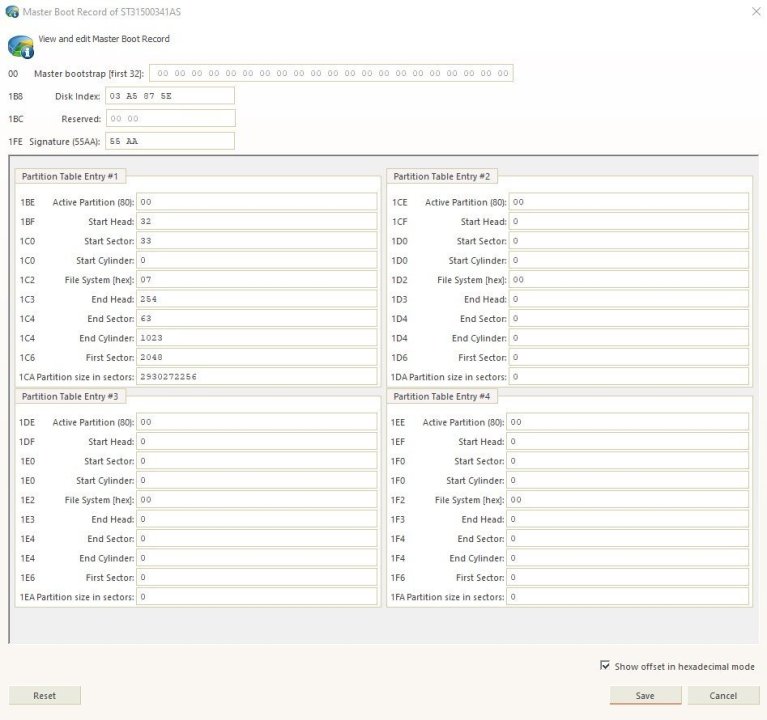Click End Cylinder field in Entry #1
Screen dimensions: 767x720
pyautogui.click(x=257, y=338)
